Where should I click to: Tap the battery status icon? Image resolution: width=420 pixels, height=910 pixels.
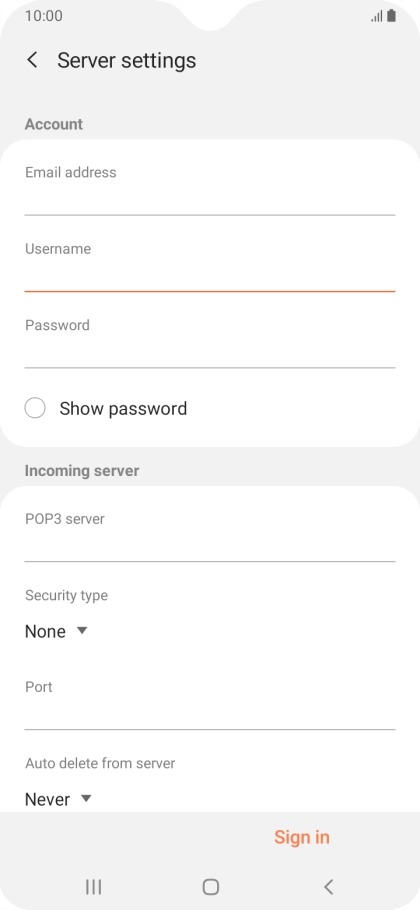(392, 16)
